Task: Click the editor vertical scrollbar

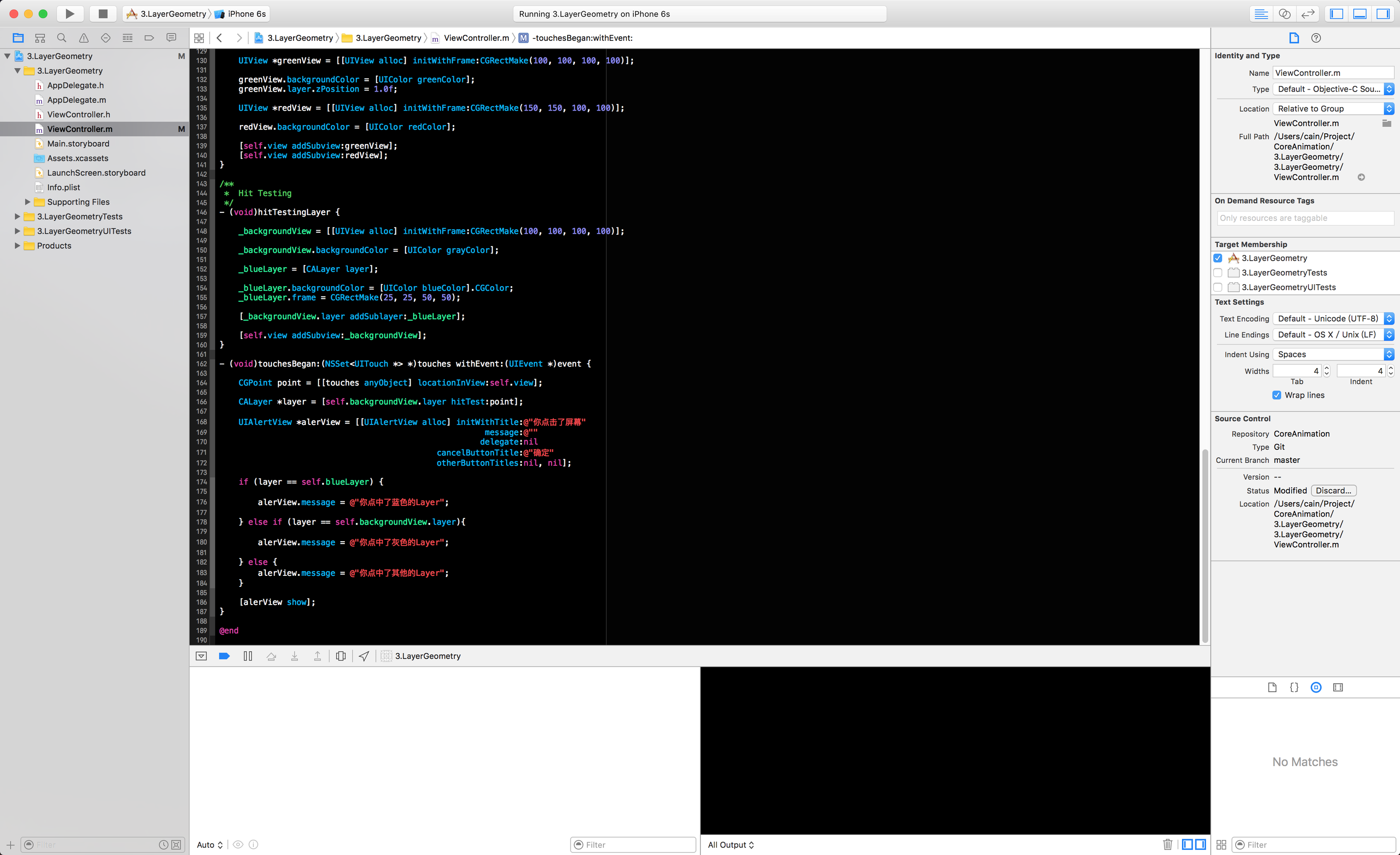Action: pos(1204,545)
